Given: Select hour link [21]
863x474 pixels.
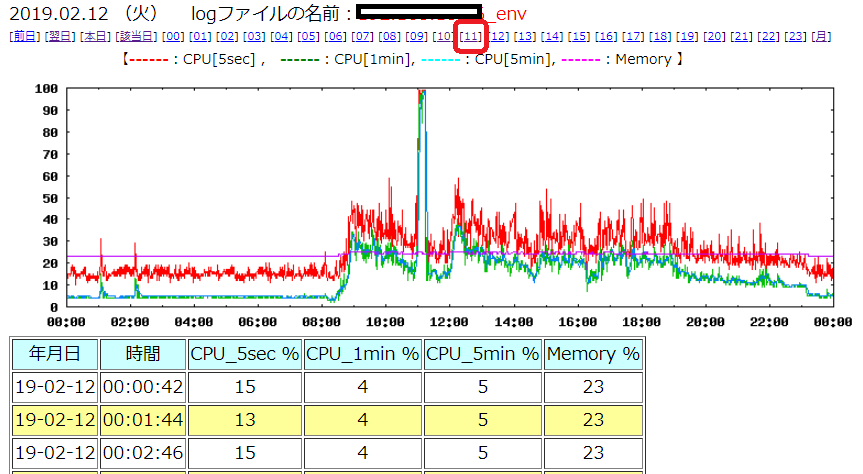Looking at the screenshot, I should [741, 36].
